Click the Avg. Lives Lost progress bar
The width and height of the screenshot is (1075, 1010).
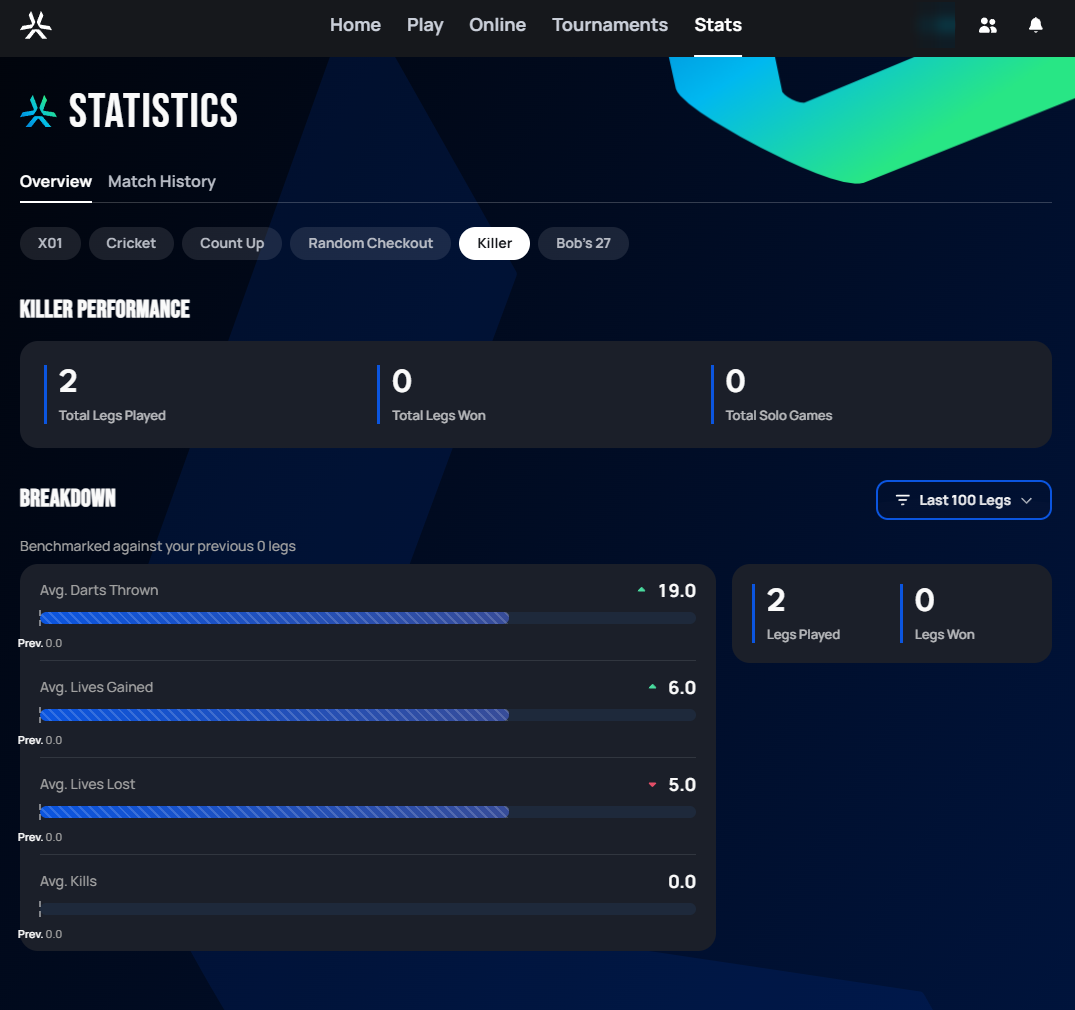(367, 812)
